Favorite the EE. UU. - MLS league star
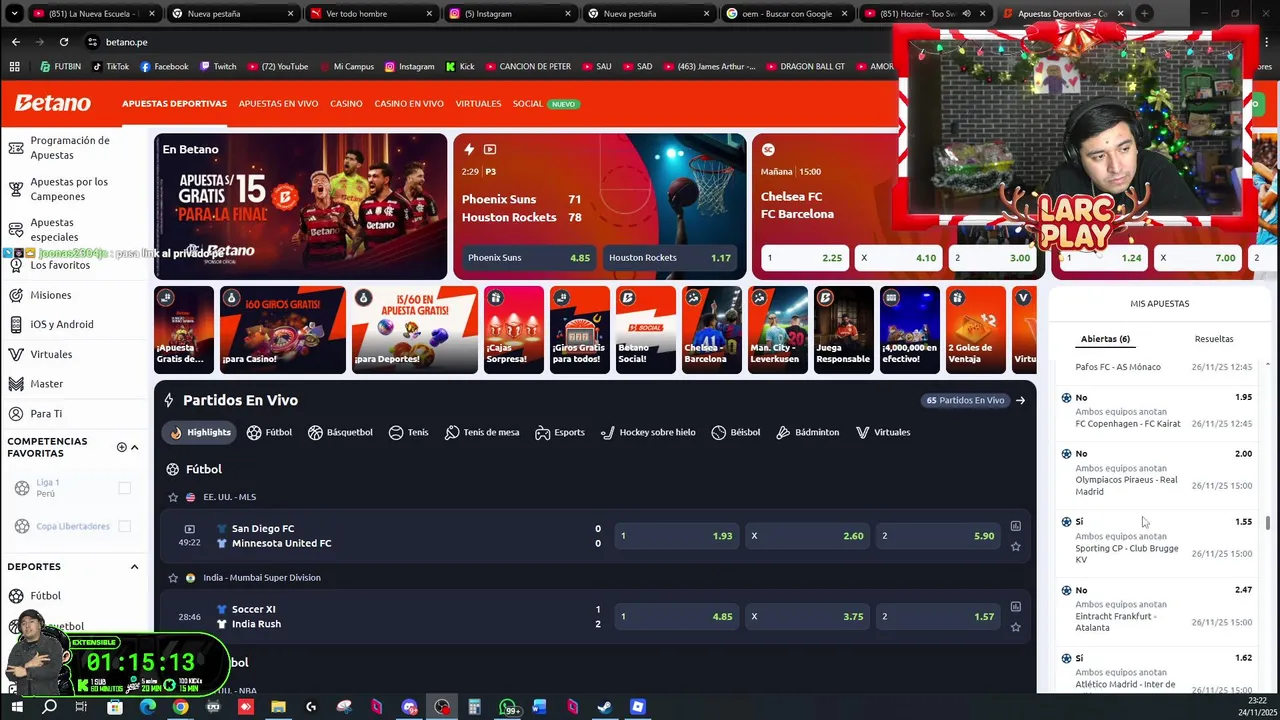1280x720 pixels. pos(173,497)
